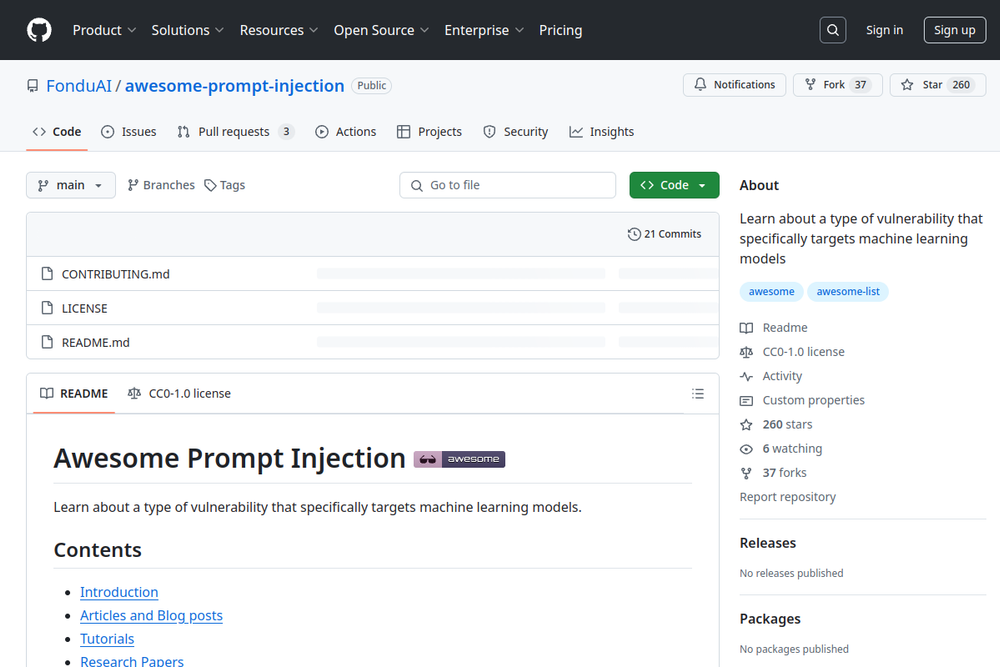1000x667 pixels.
Task: Expand the Open Source menu
Action: point(381,30)
